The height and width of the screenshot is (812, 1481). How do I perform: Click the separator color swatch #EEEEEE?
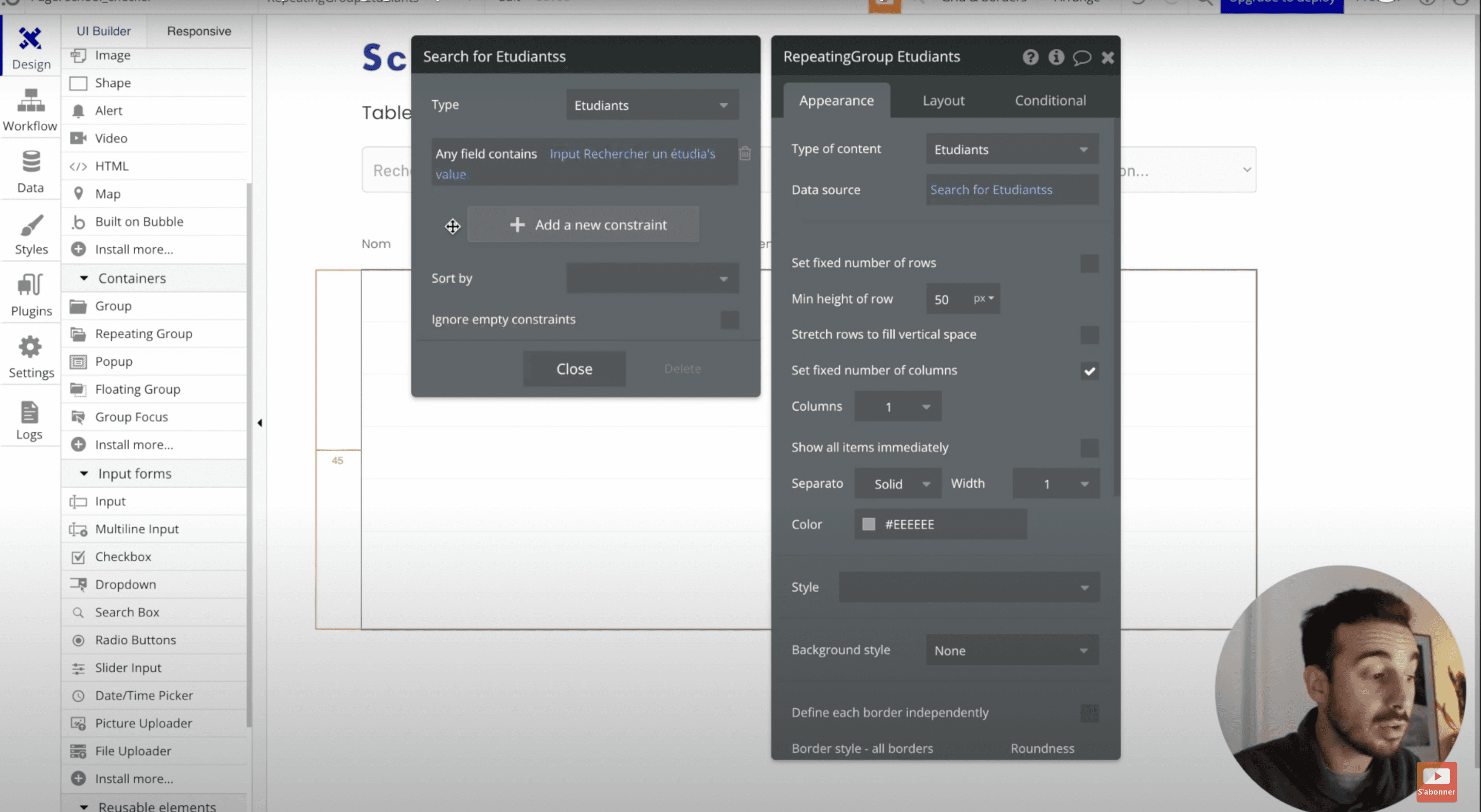pyautogui.click(x=867, y=524)
